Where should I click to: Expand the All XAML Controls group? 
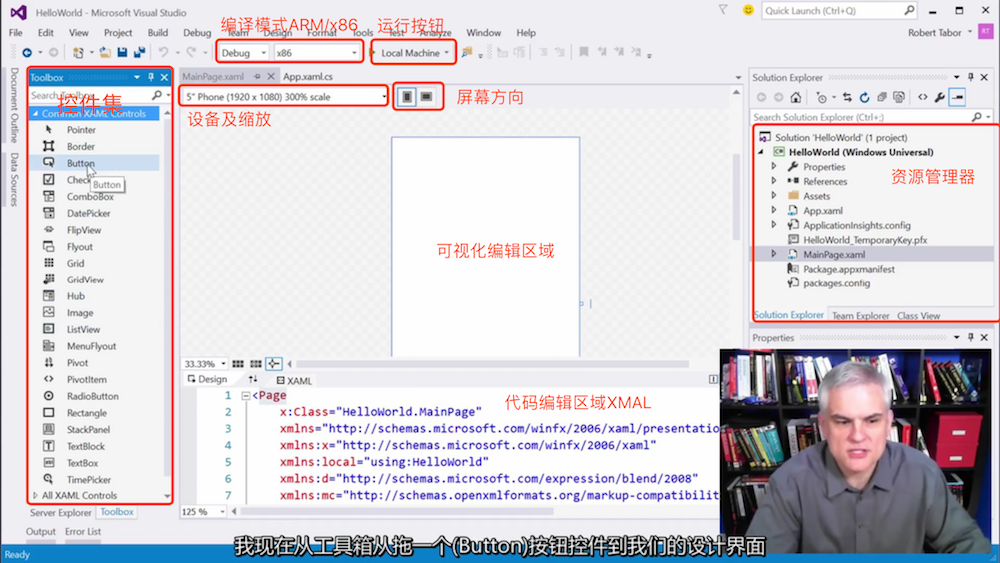[x=36, y=495]
